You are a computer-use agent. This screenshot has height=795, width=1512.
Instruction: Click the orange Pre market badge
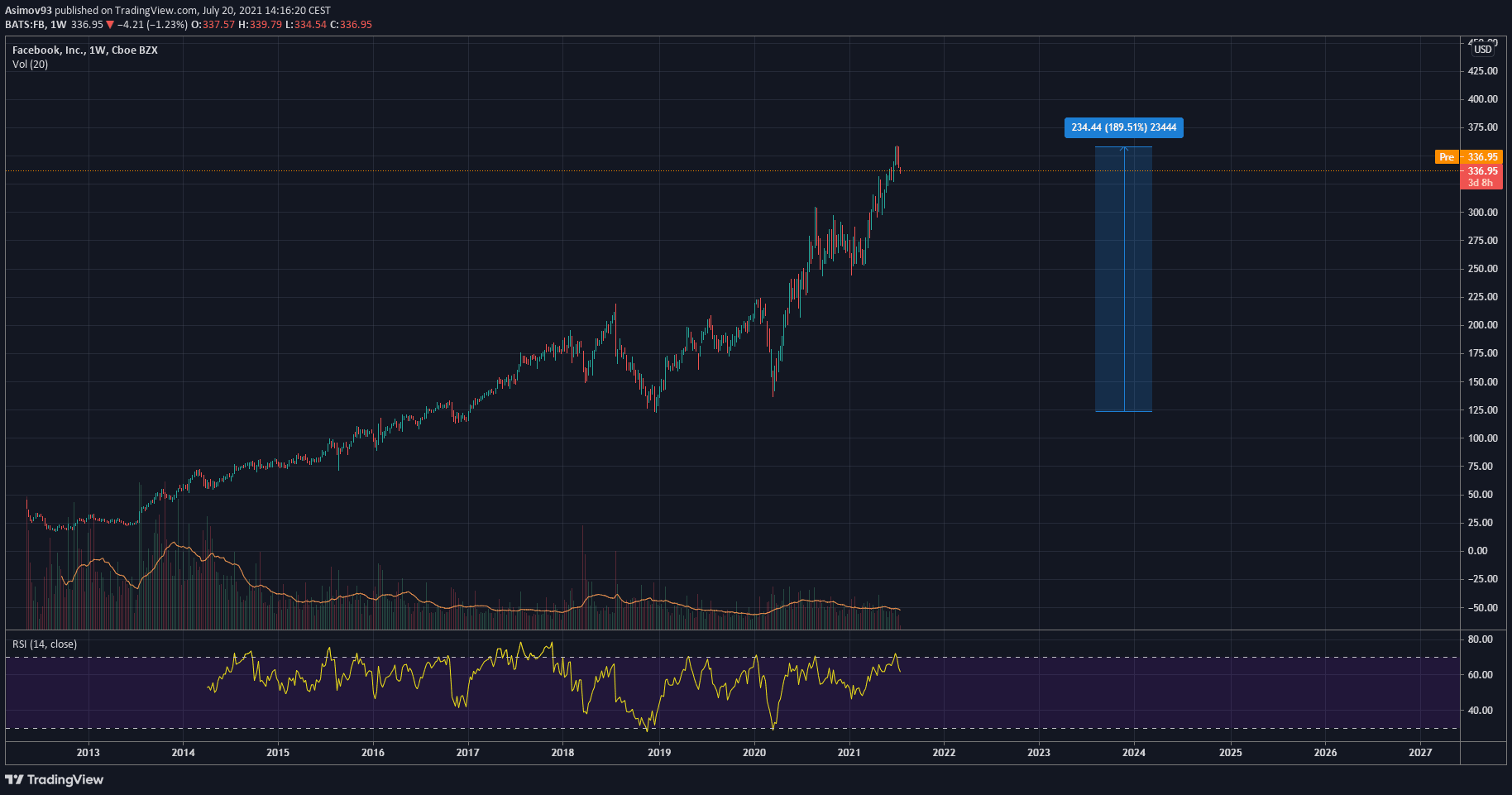click(1446, 157)
